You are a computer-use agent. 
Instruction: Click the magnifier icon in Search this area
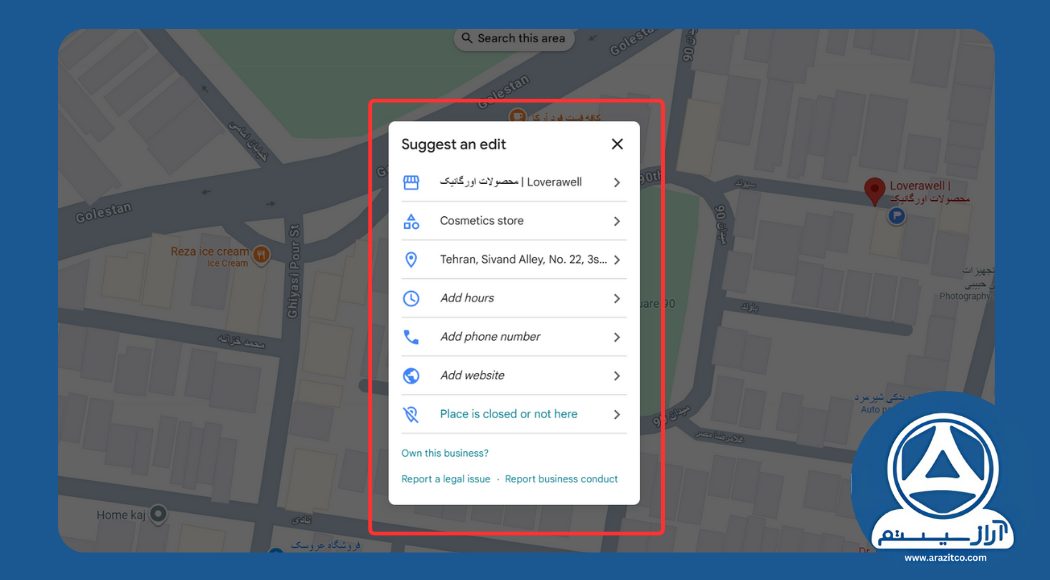467,38
